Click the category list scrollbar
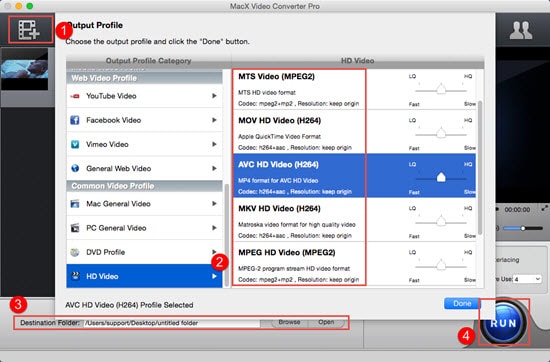550x362 pixels. 226,234
